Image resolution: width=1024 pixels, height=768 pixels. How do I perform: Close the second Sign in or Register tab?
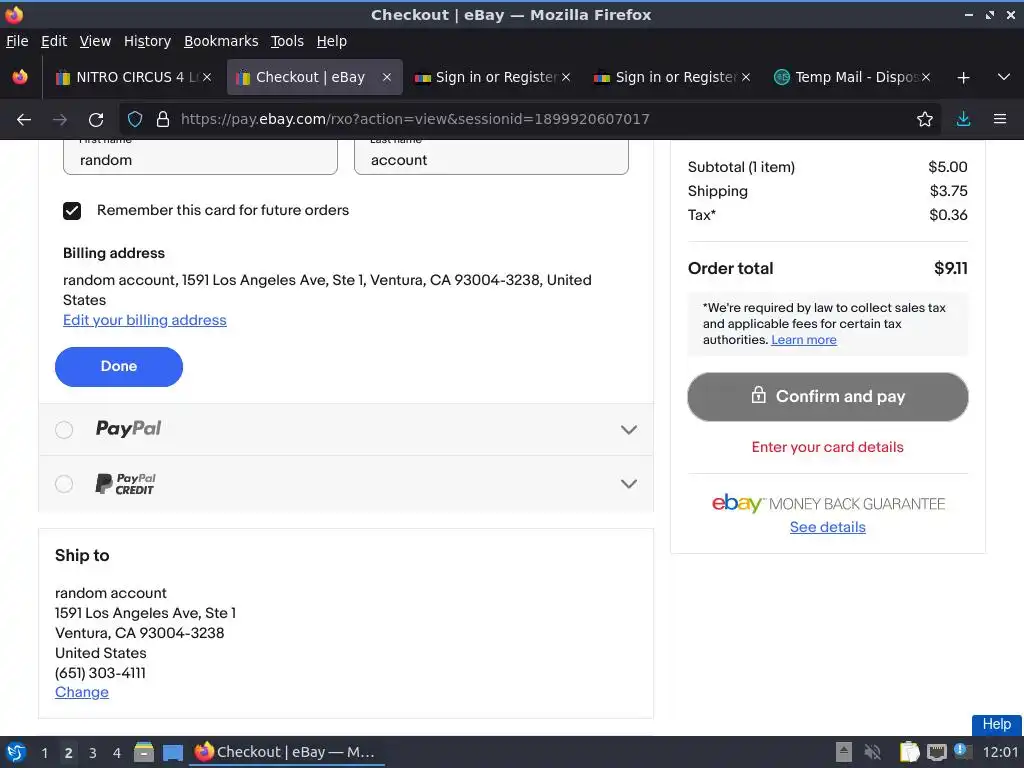pyautogui.click(x=746, y=77)
